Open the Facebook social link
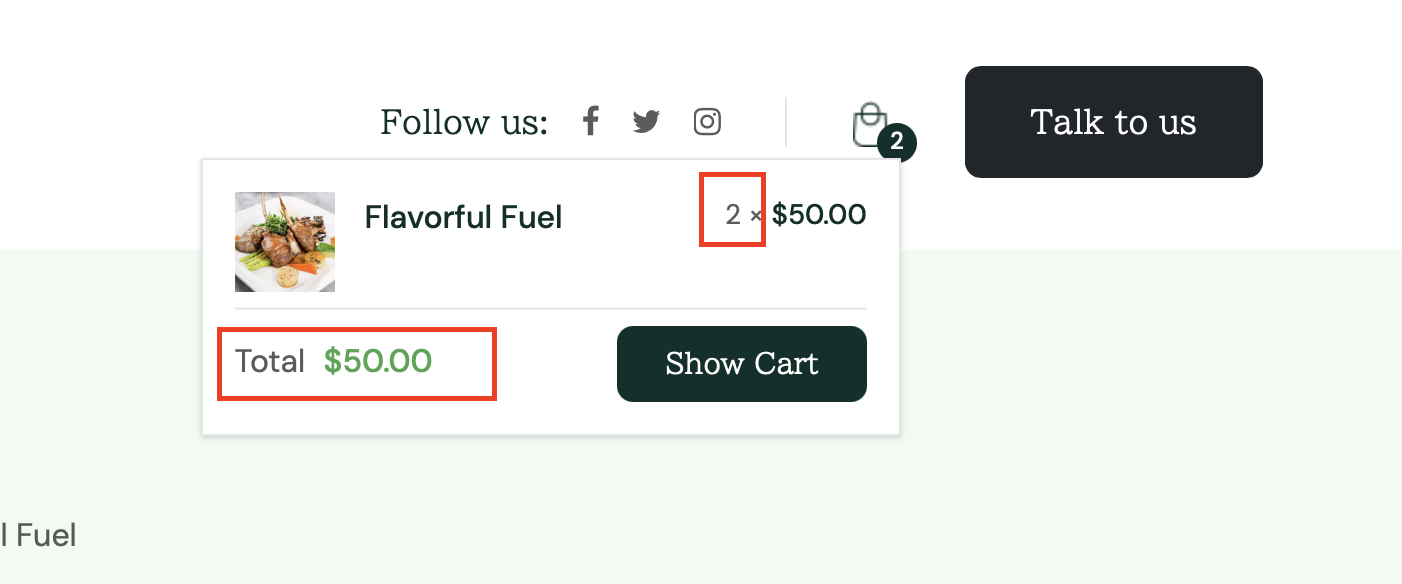 coord(591,122)
